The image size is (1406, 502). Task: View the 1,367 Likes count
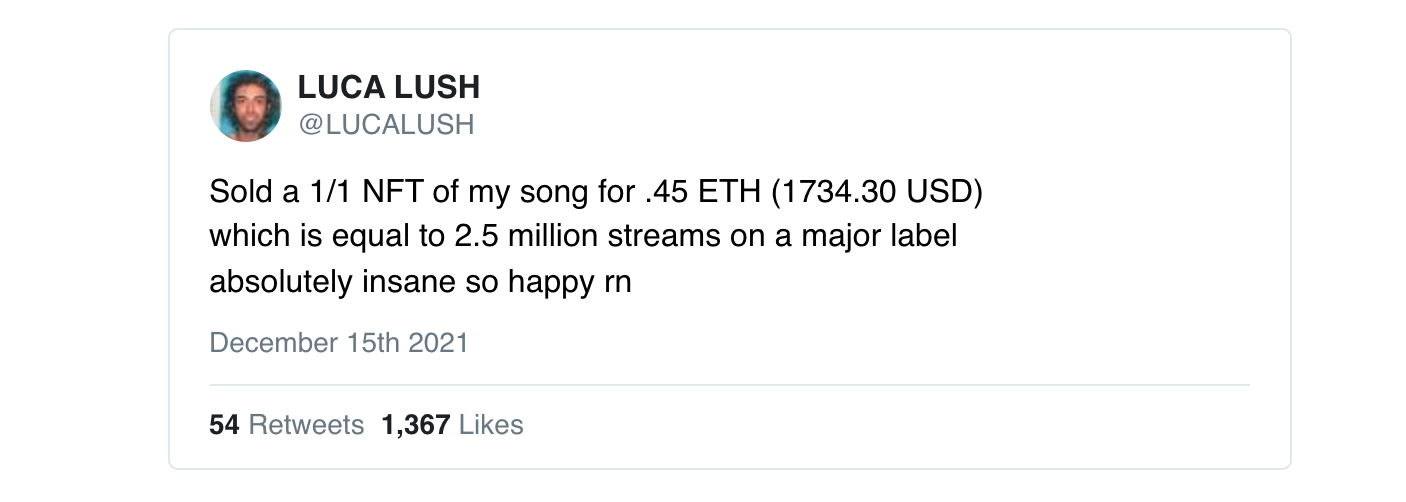coord(452,425)
